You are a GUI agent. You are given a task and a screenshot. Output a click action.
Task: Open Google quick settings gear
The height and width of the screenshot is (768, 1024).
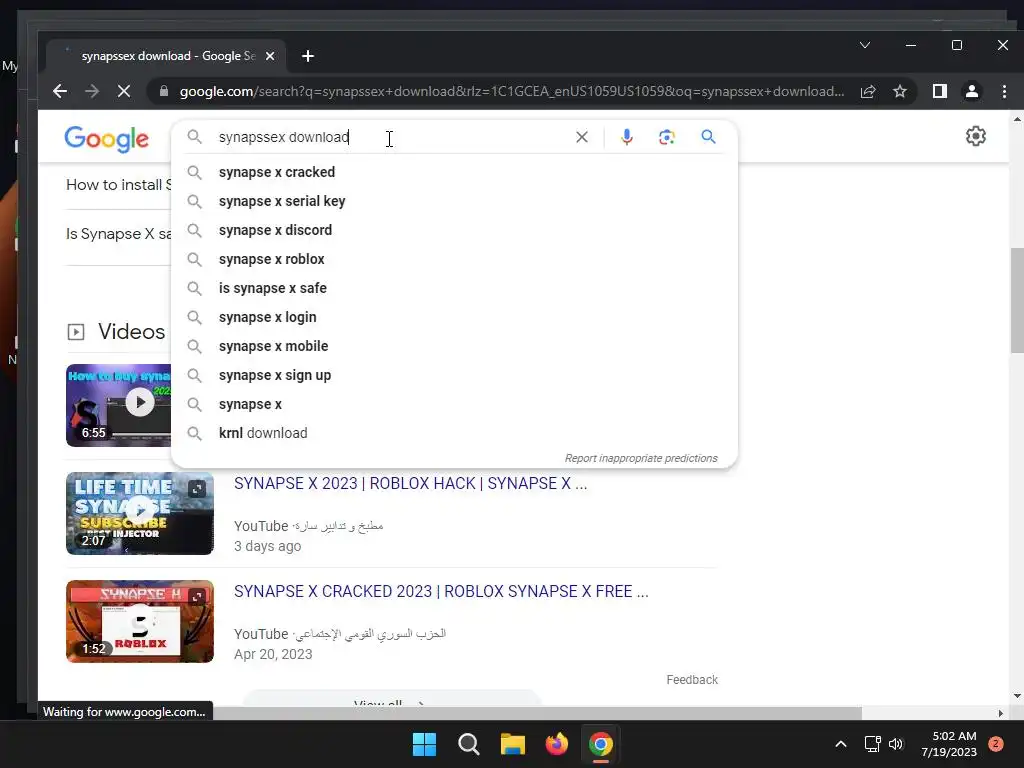tap(976, 136)
